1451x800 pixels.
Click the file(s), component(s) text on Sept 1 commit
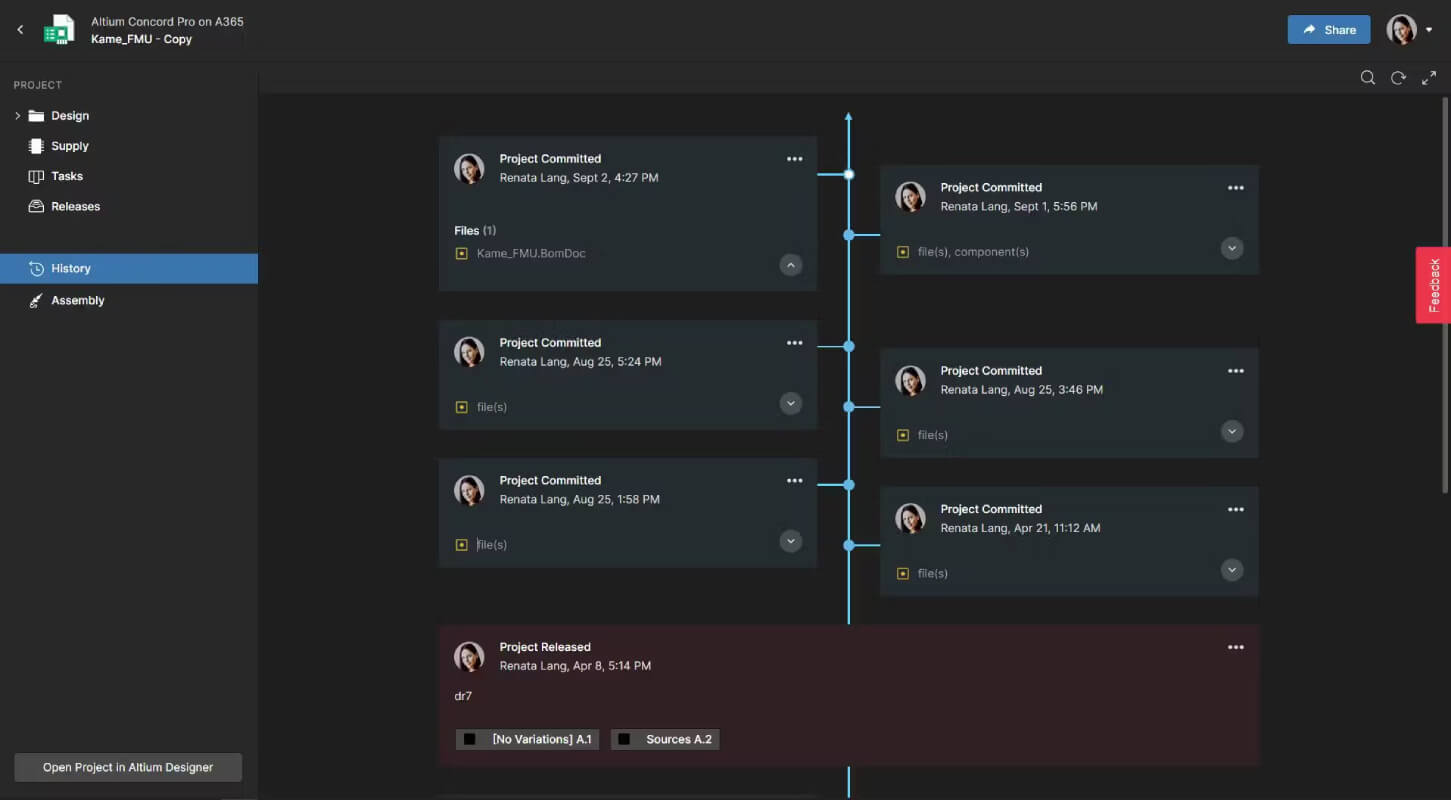(973, 252)
